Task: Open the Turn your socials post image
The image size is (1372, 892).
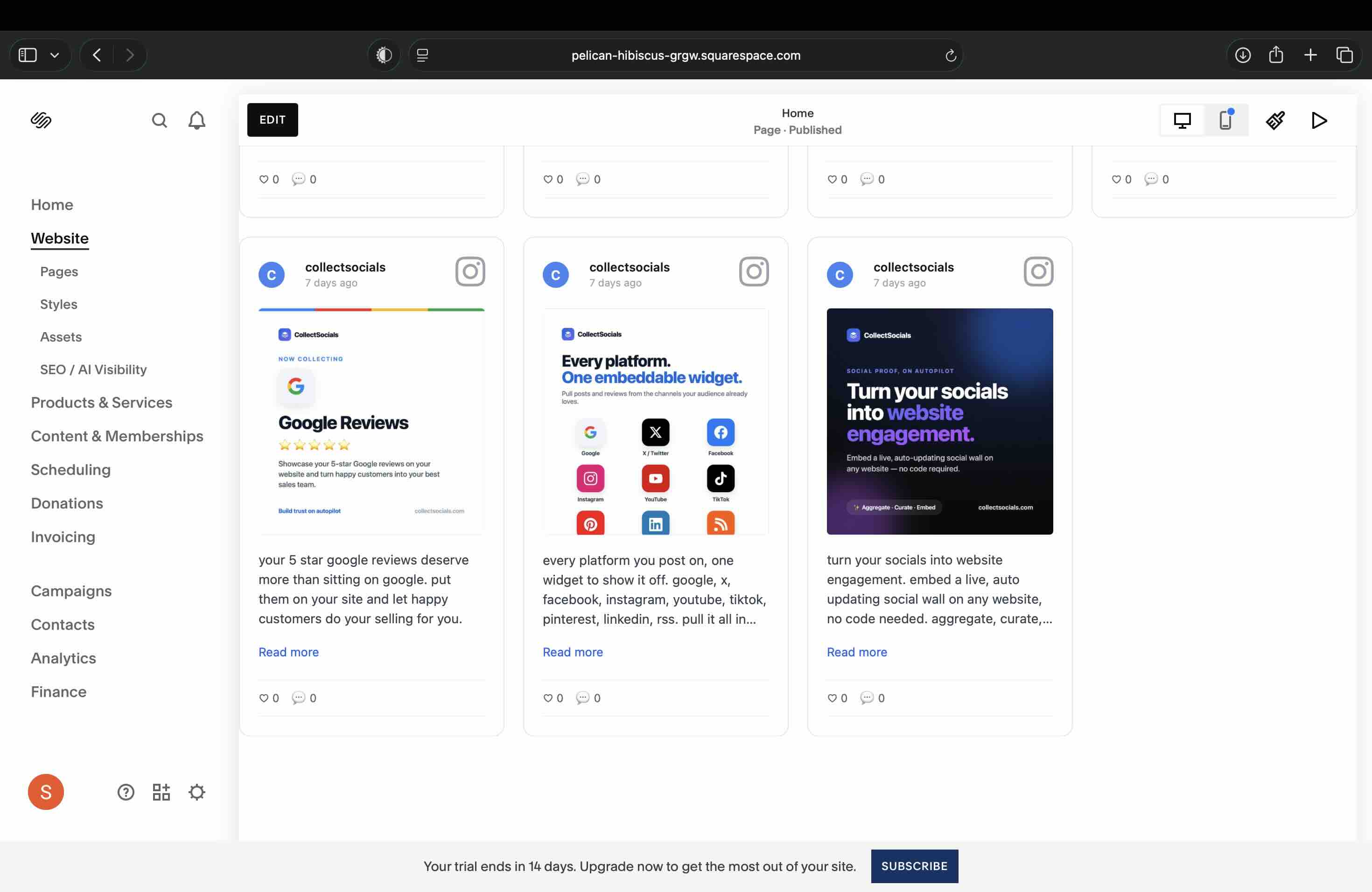Action: click(940, 421)
